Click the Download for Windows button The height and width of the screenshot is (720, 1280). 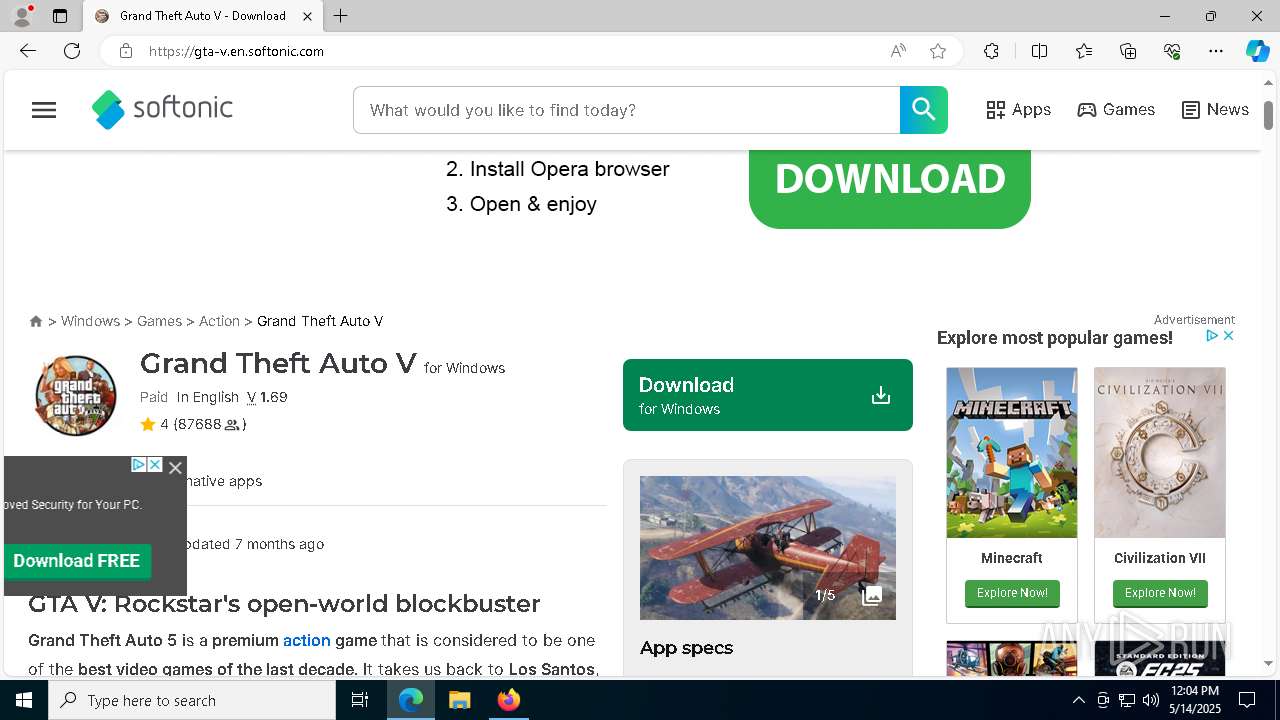click(767, 395)
